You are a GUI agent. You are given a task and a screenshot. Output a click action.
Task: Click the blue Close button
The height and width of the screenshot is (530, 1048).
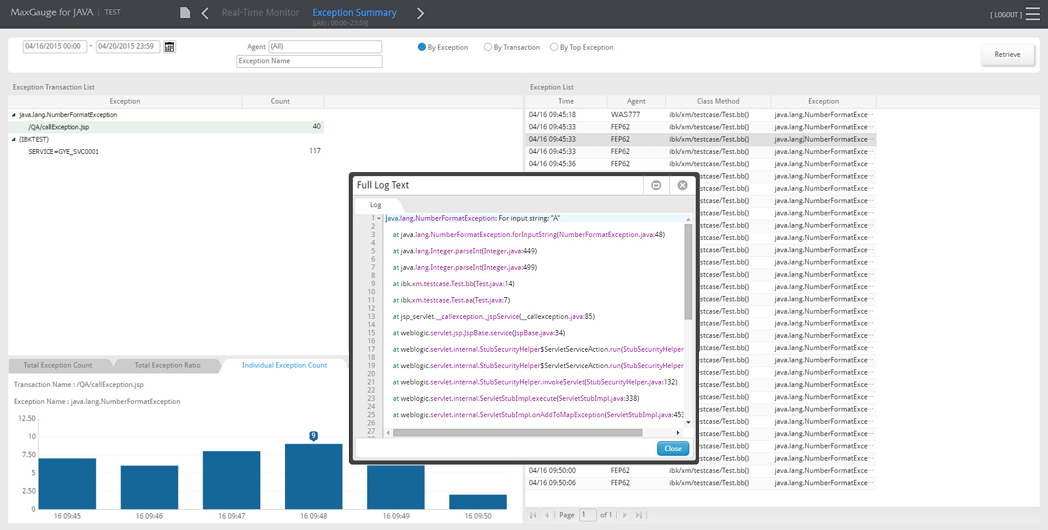click(672, 448)
